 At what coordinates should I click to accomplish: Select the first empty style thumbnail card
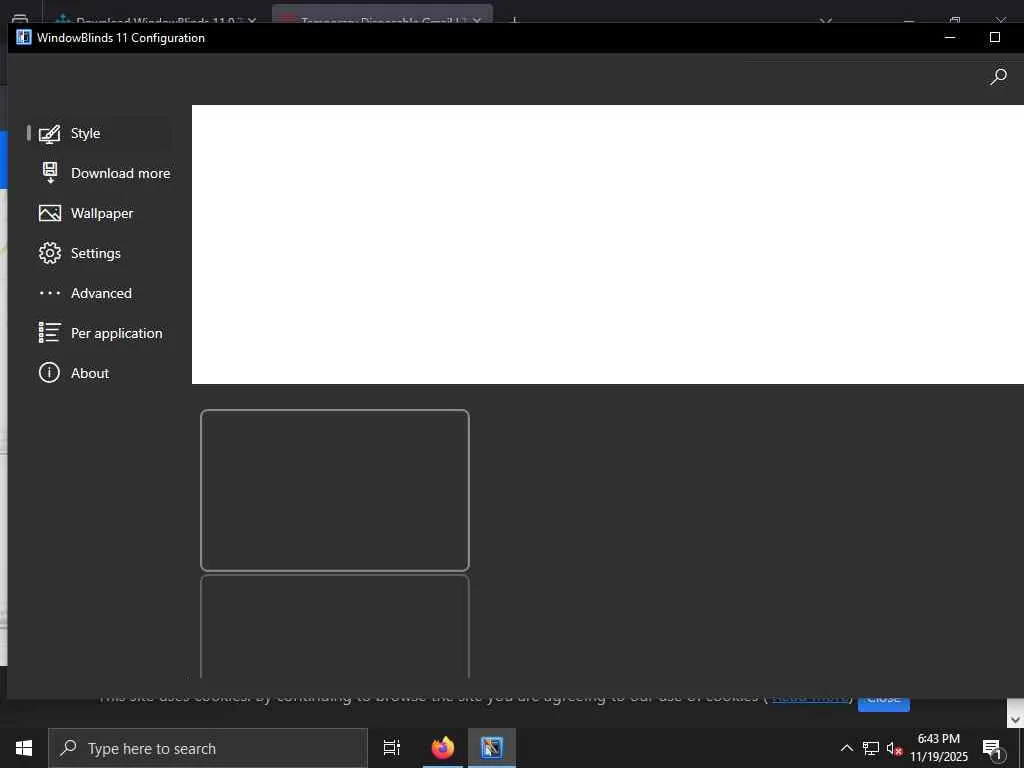point(335,490)
